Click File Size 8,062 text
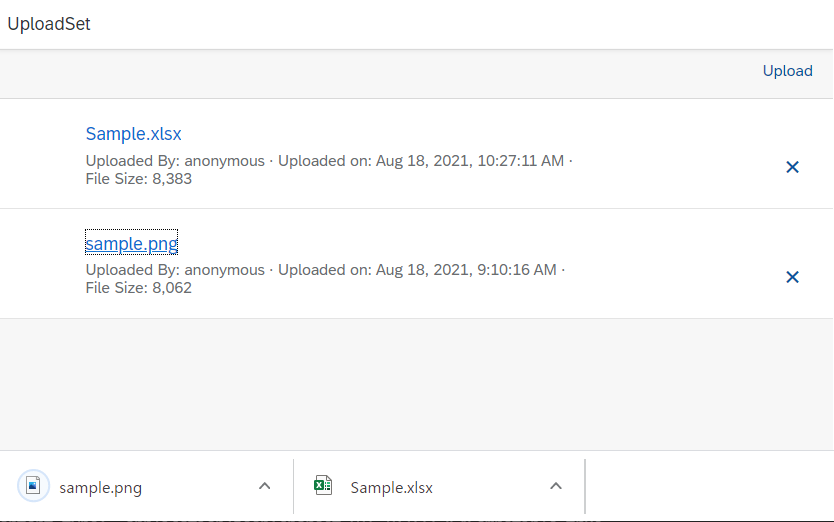 point(138,288)
